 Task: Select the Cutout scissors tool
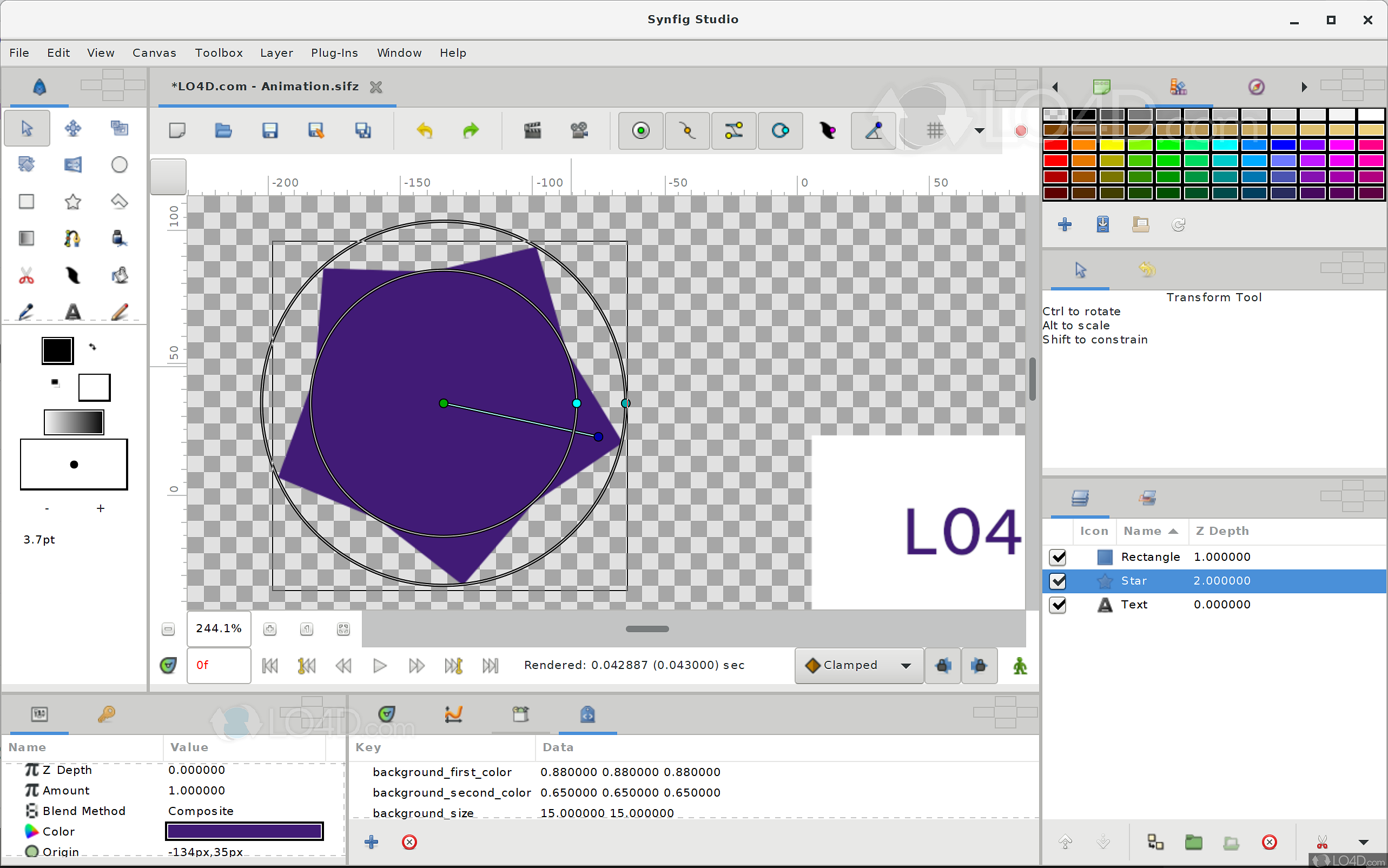pyautogui.click(x=27, y=276)
